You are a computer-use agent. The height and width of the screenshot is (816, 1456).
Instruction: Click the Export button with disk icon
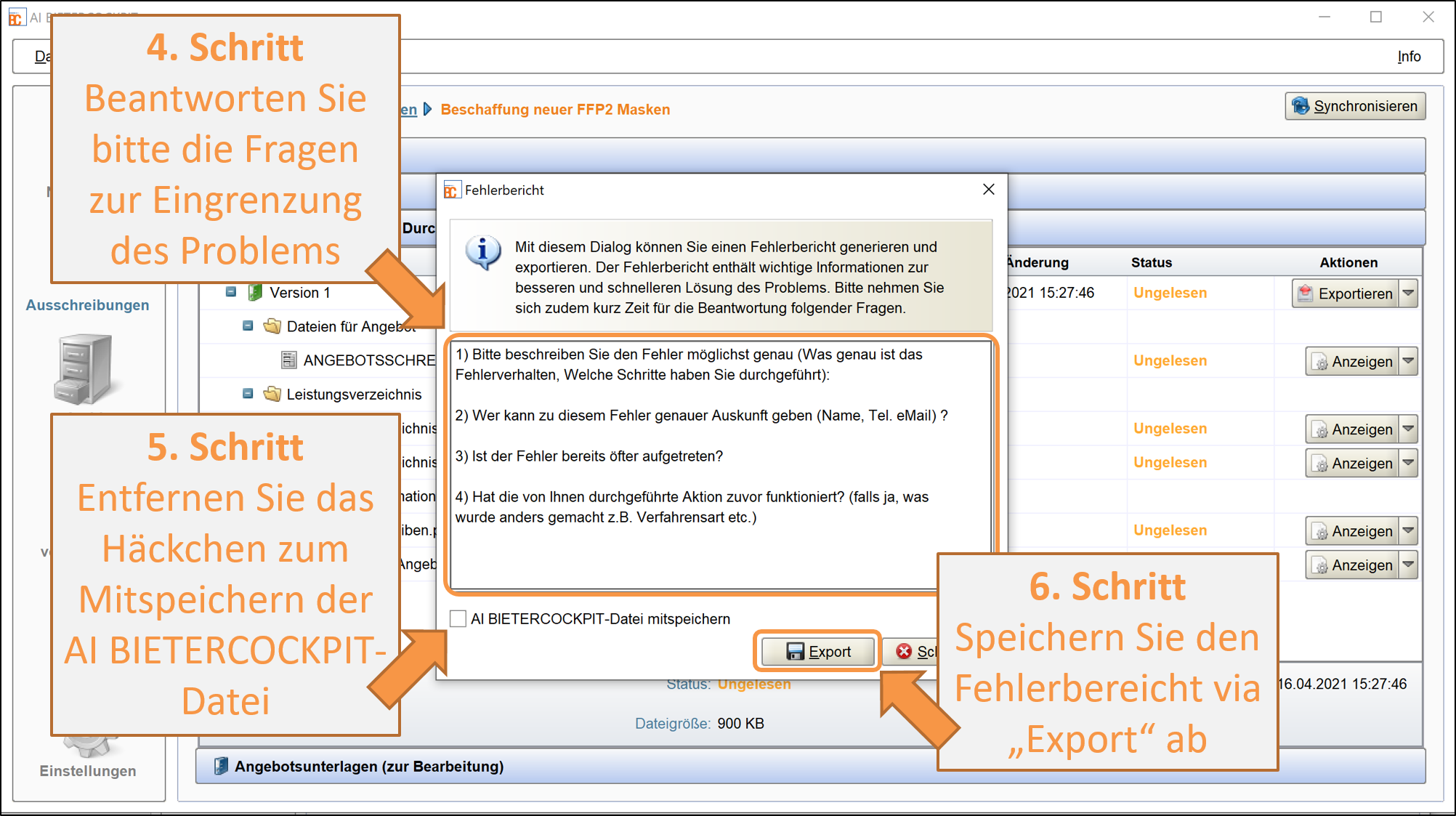(818, 651)
